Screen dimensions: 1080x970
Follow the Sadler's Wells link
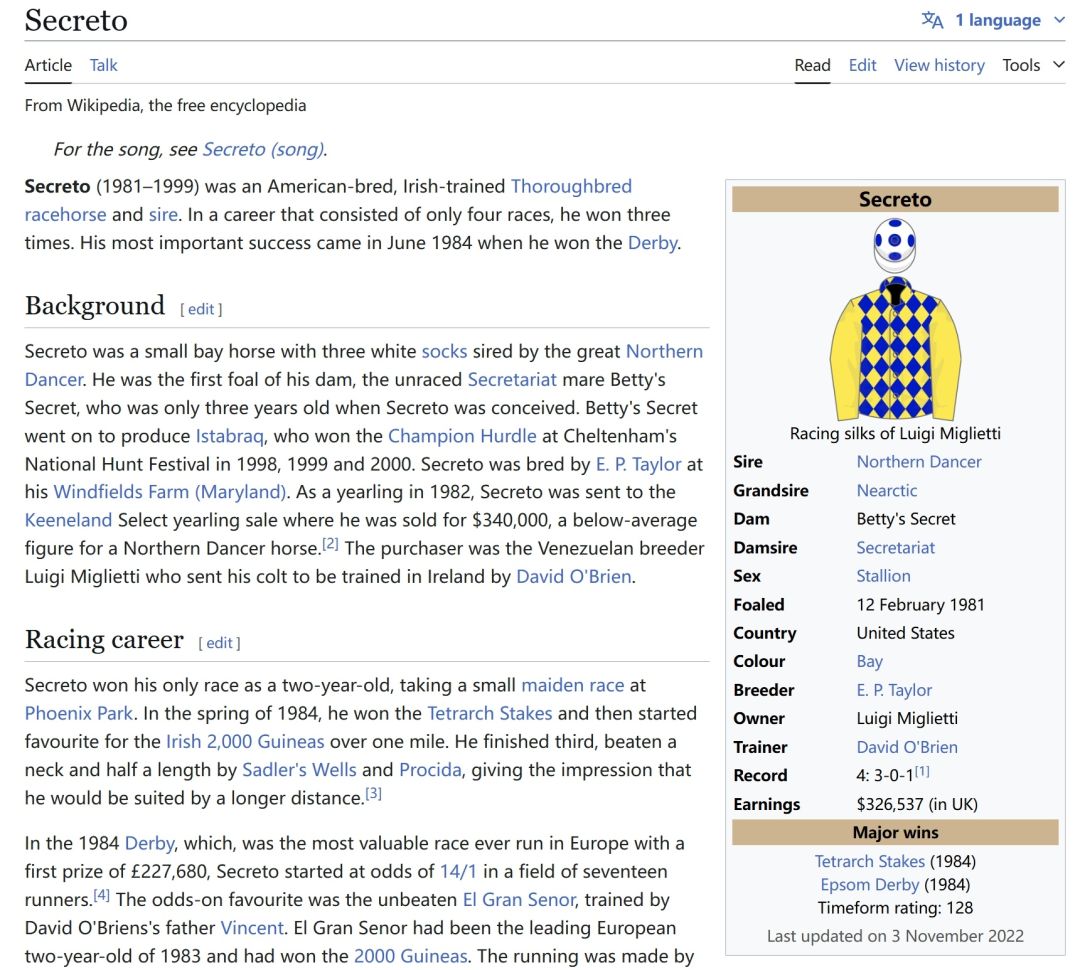pyautogui.click(x=299, y=770)
